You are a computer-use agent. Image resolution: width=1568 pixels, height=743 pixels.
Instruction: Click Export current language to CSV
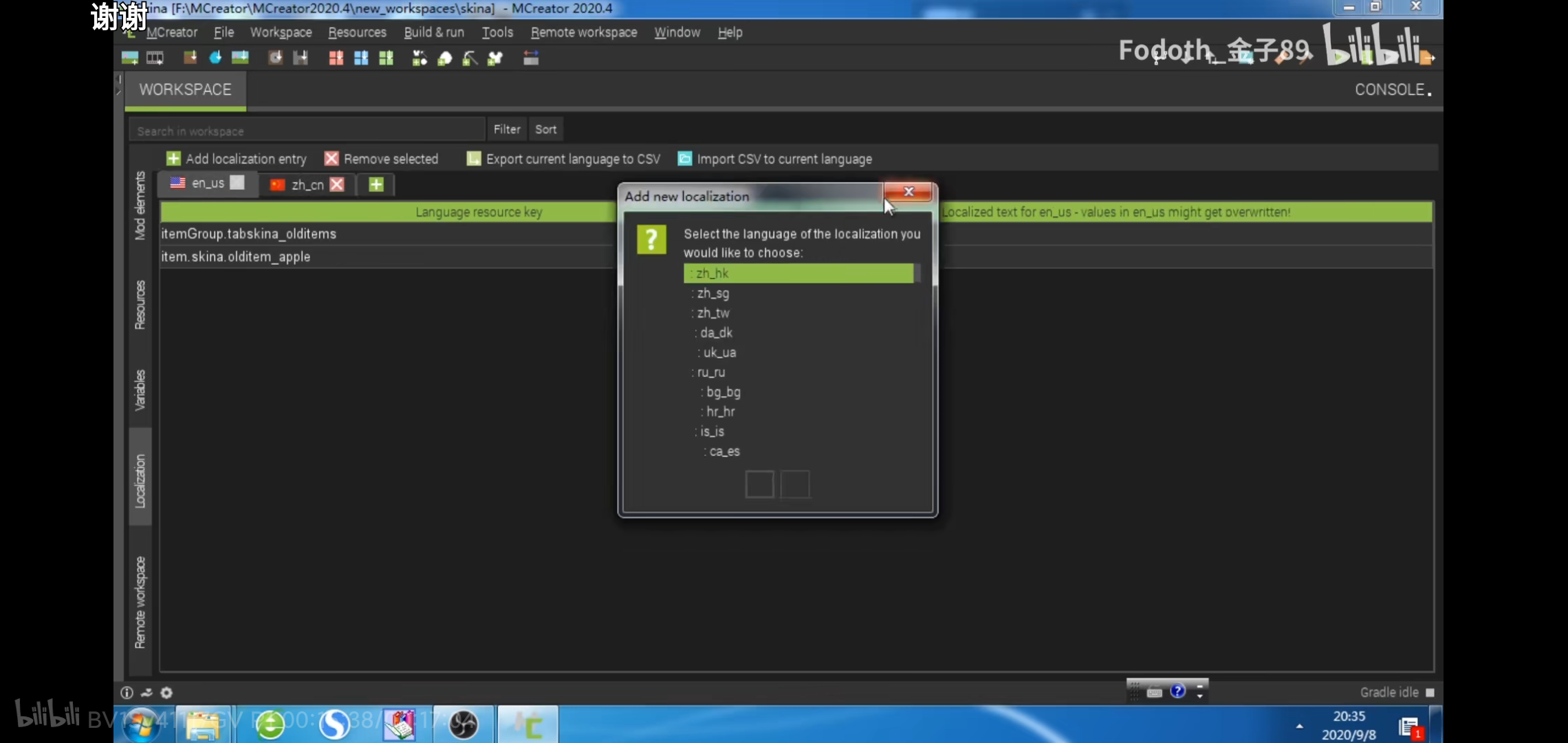click(x=564, y=159)
